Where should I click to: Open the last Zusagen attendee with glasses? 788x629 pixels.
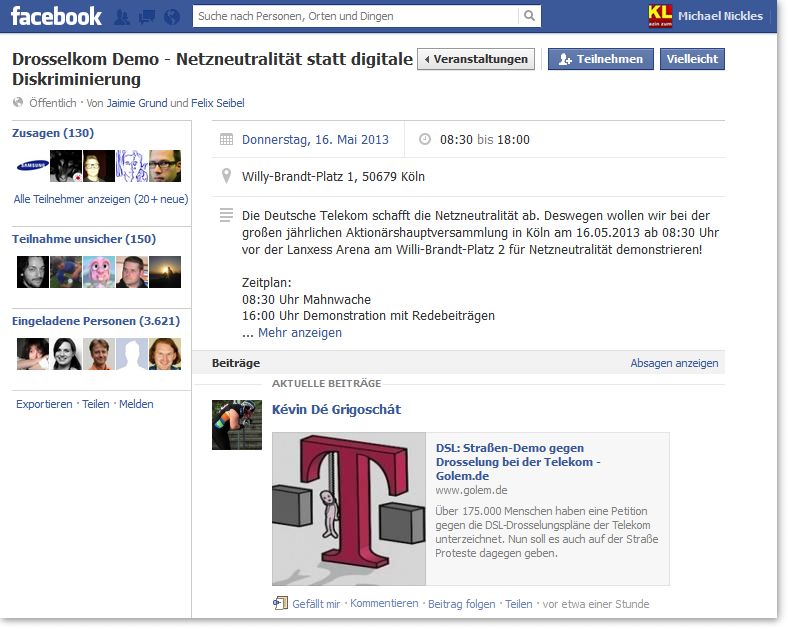tap(165, 166)
